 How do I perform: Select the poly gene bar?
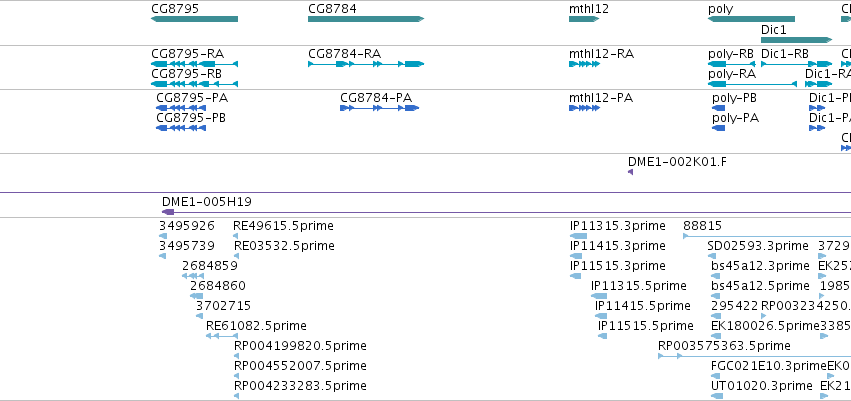[x=751, y=19]
